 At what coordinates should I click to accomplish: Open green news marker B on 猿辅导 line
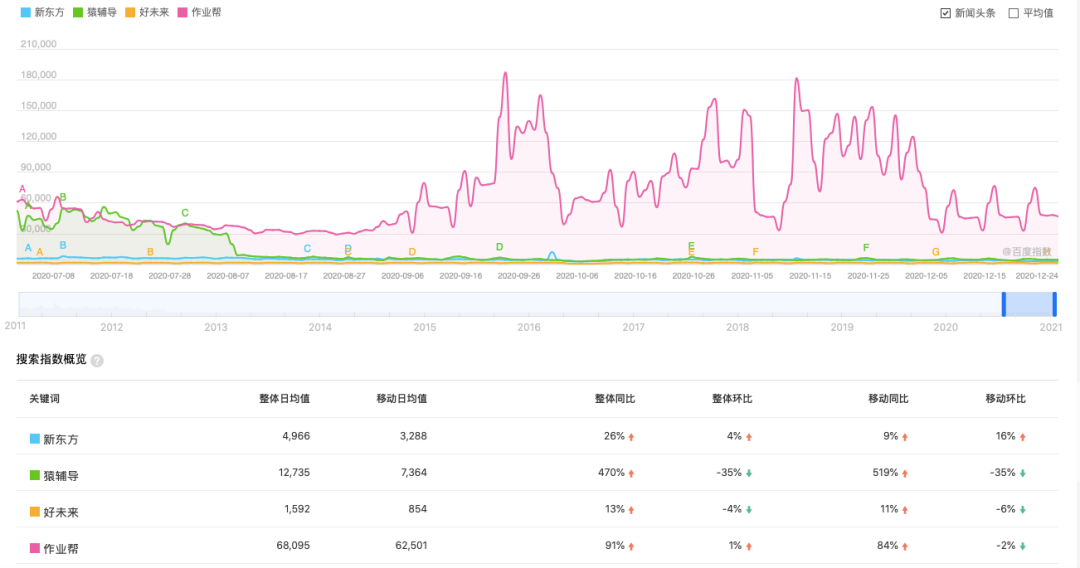pyautogui.click(x=63, y=197)
